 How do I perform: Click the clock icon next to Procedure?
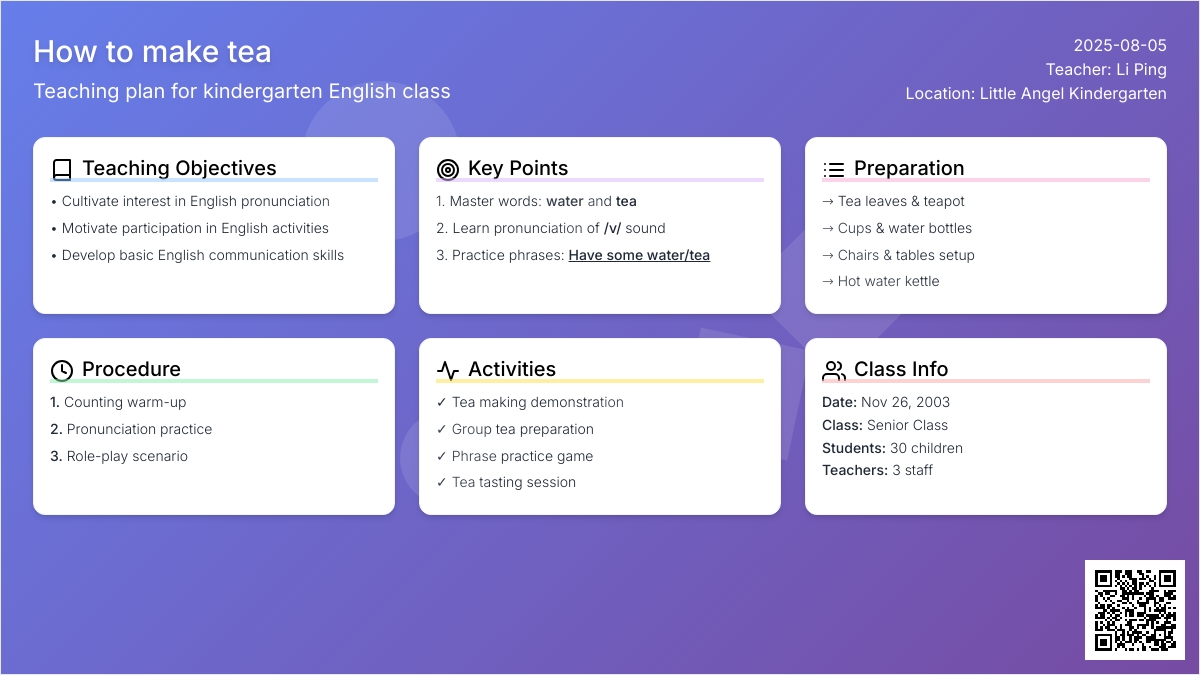tap(62, 370)
